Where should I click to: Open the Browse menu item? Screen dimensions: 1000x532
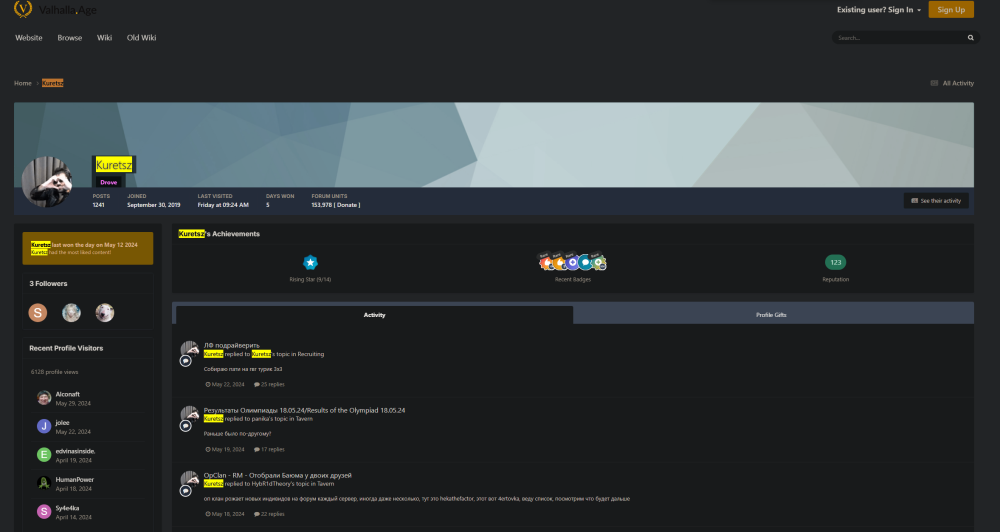click(x=70, y=38)
